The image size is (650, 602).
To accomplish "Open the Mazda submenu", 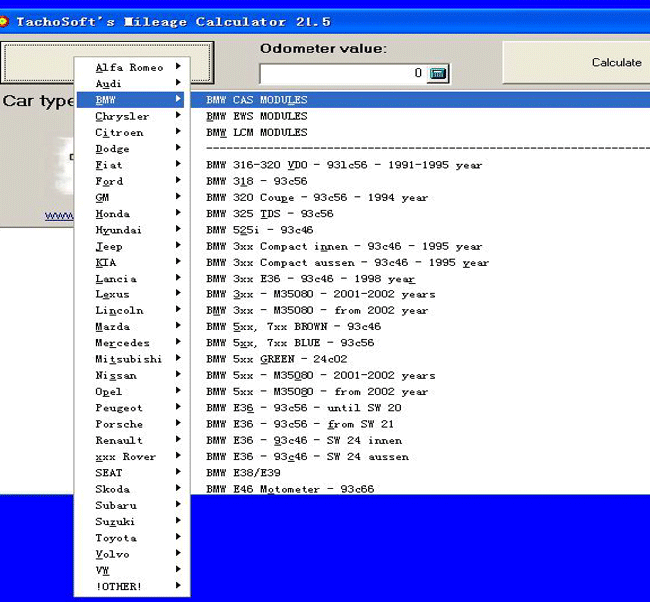I will (131, 326).
